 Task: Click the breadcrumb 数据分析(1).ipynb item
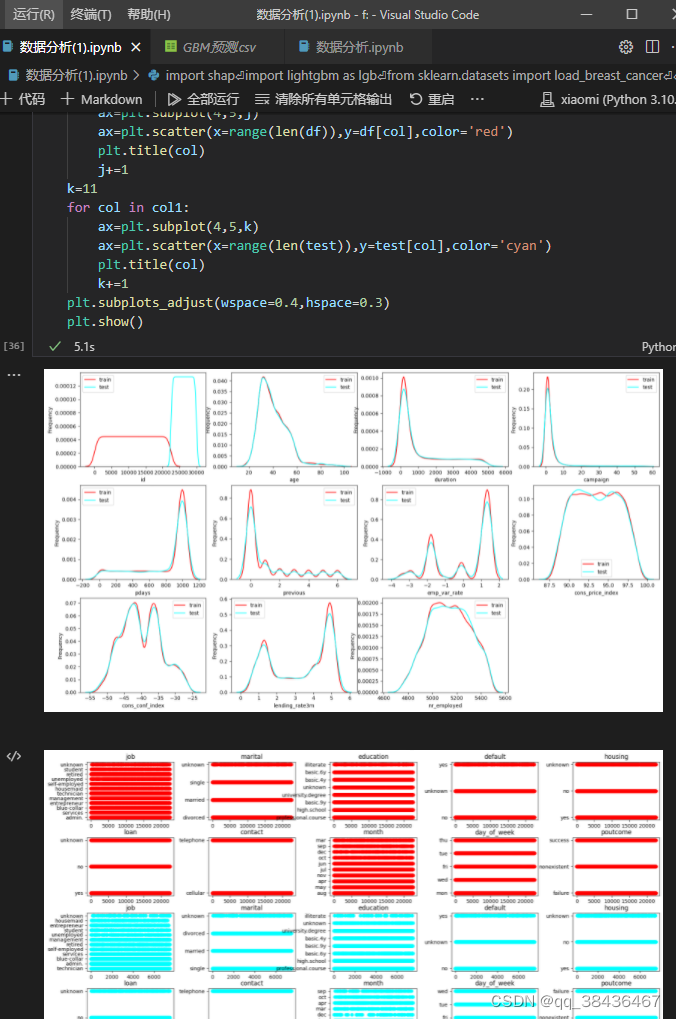pyautogui.click(x=76, y=75)
